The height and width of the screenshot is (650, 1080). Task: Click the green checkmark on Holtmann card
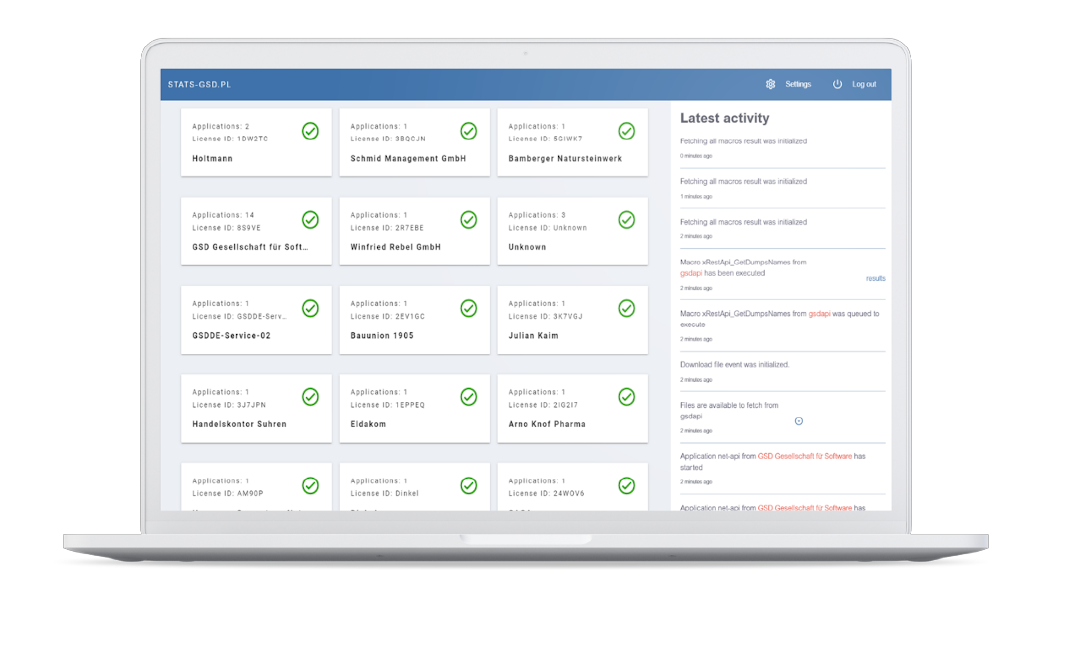coord(310,131)
